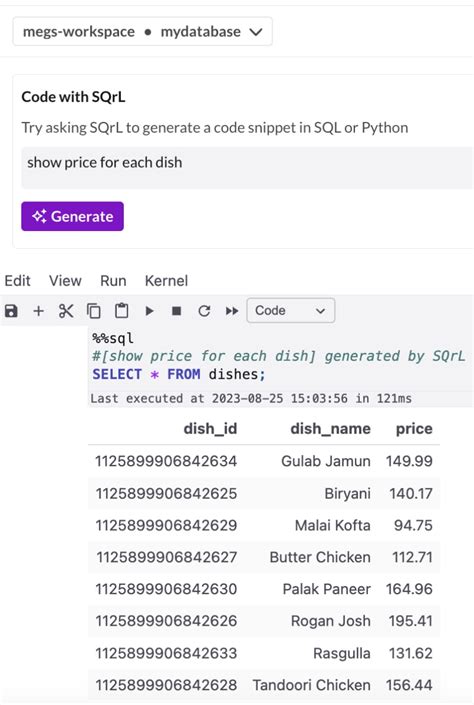The image size is (474, 705).
Task: Cut the selected cell with the scissors icon
Action: (66, 311)
